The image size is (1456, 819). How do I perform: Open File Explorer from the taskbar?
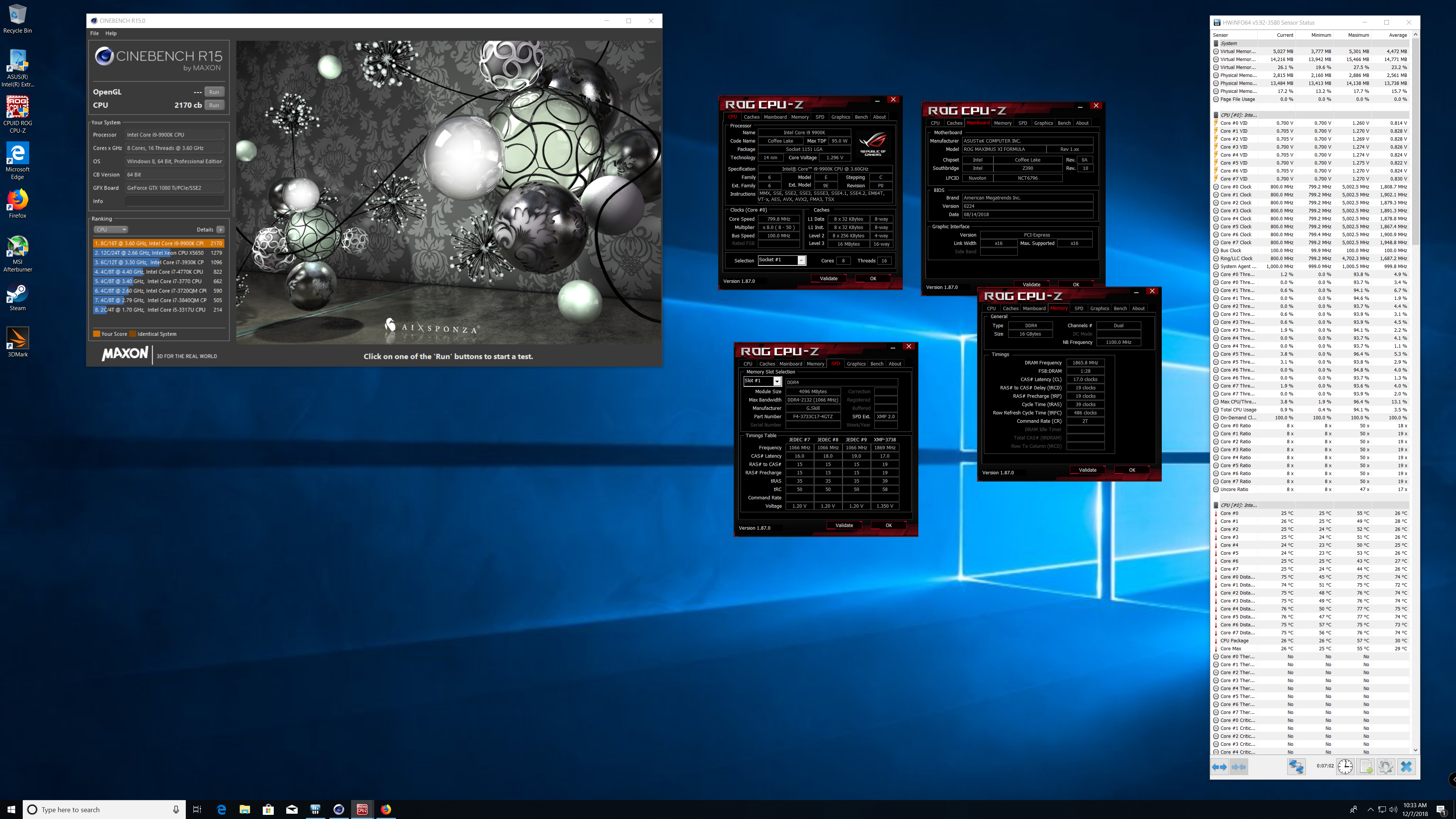tap(245, 810)
